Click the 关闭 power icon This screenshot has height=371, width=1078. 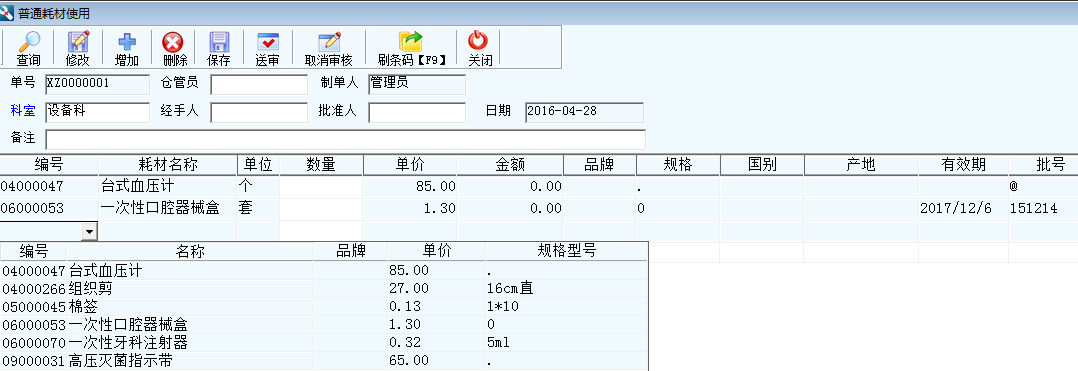coord(478,42)
